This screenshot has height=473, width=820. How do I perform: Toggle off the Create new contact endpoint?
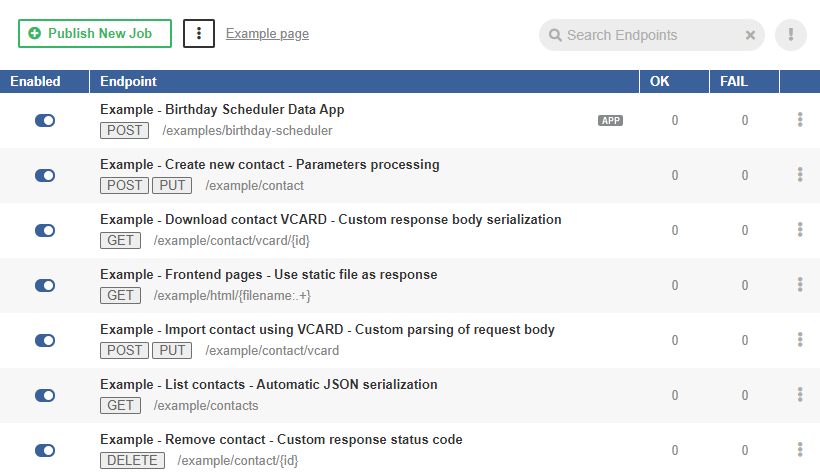pos(45,175)
